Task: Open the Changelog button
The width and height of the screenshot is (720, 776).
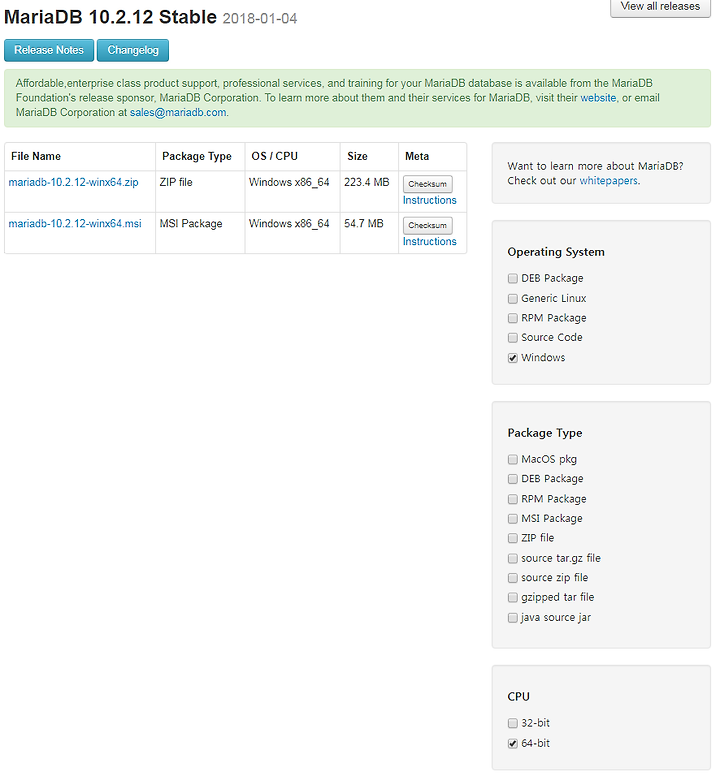Action: 133,50
